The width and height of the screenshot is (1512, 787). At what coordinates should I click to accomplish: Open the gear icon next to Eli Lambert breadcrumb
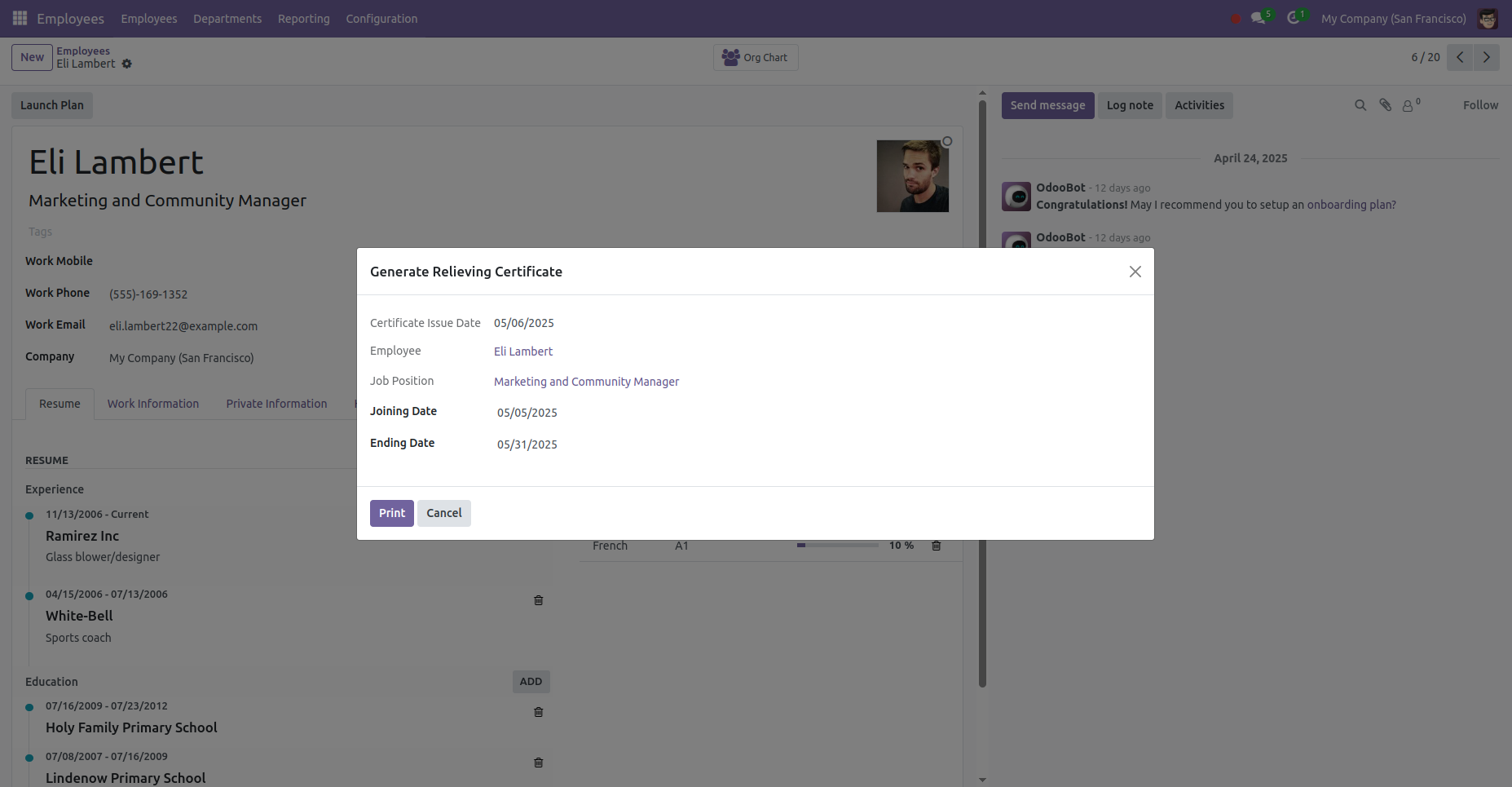coord(126,64)
